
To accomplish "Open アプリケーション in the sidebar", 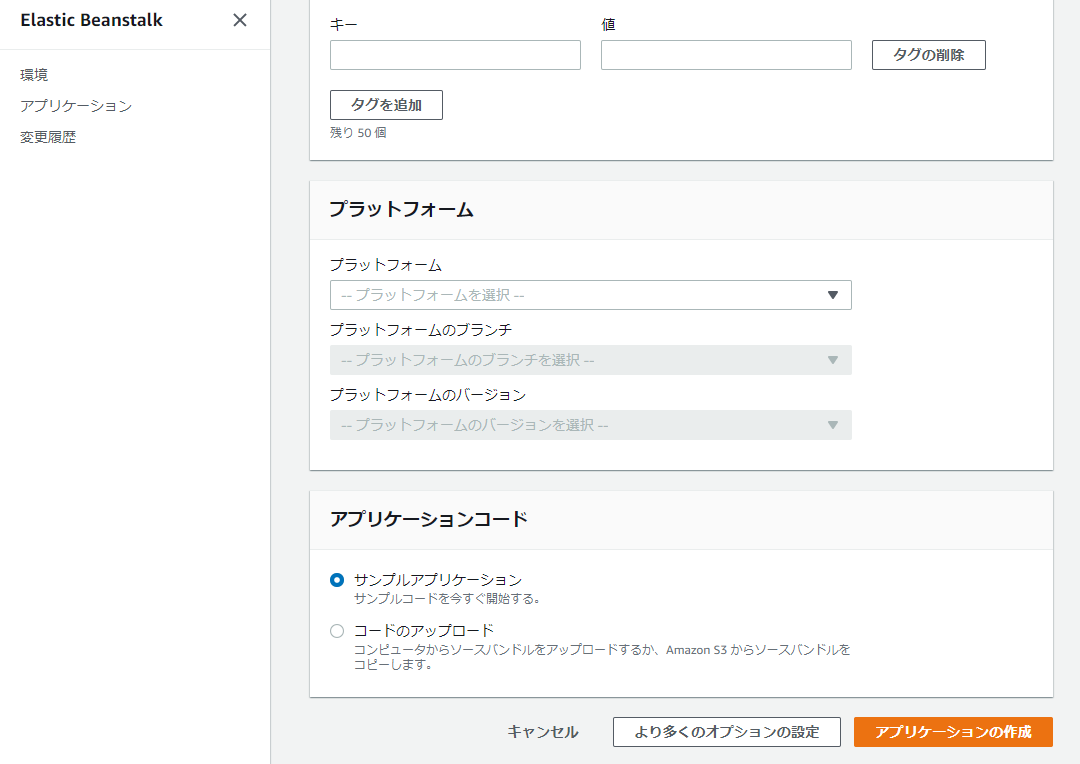I will point(76,106).
